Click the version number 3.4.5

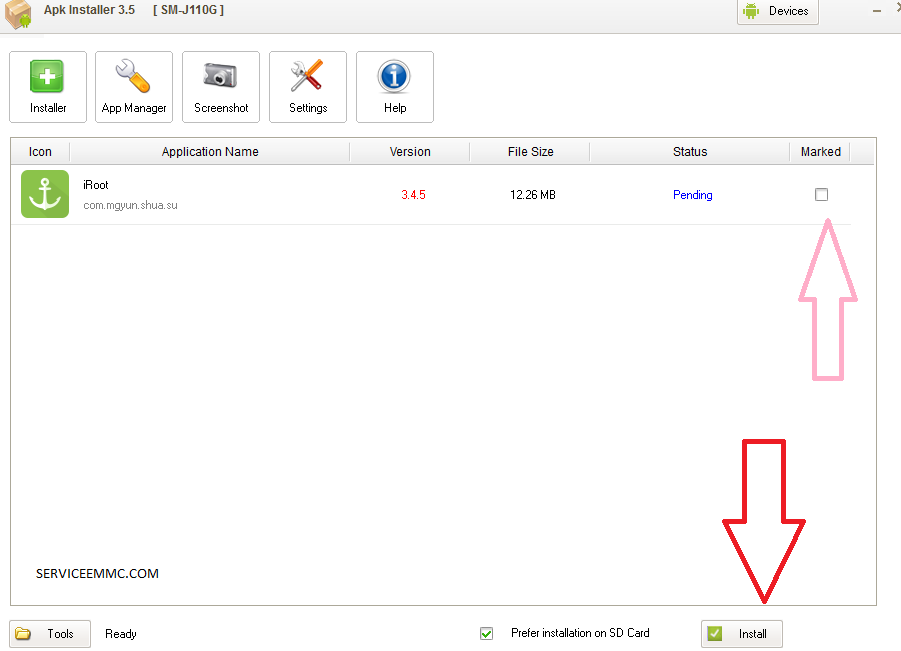[413, 195]
